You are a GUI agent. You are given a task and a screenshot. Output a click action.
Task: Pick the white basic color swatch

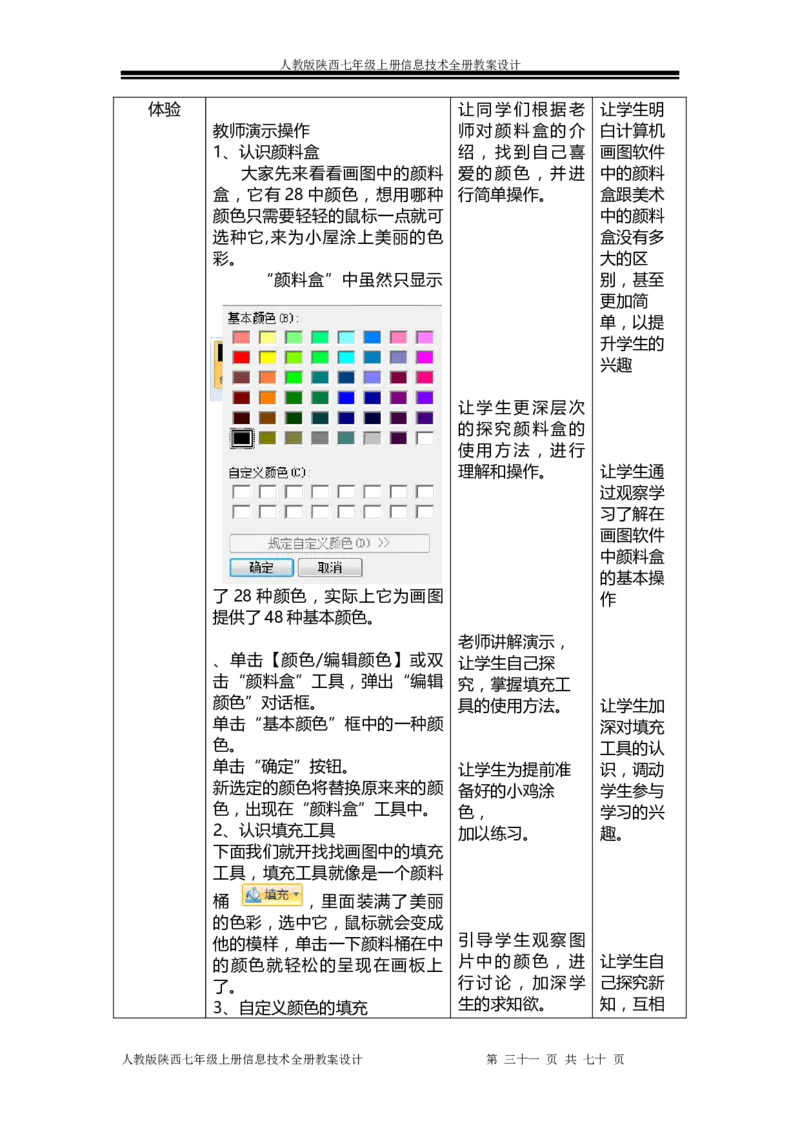click(x=425, y=438)
